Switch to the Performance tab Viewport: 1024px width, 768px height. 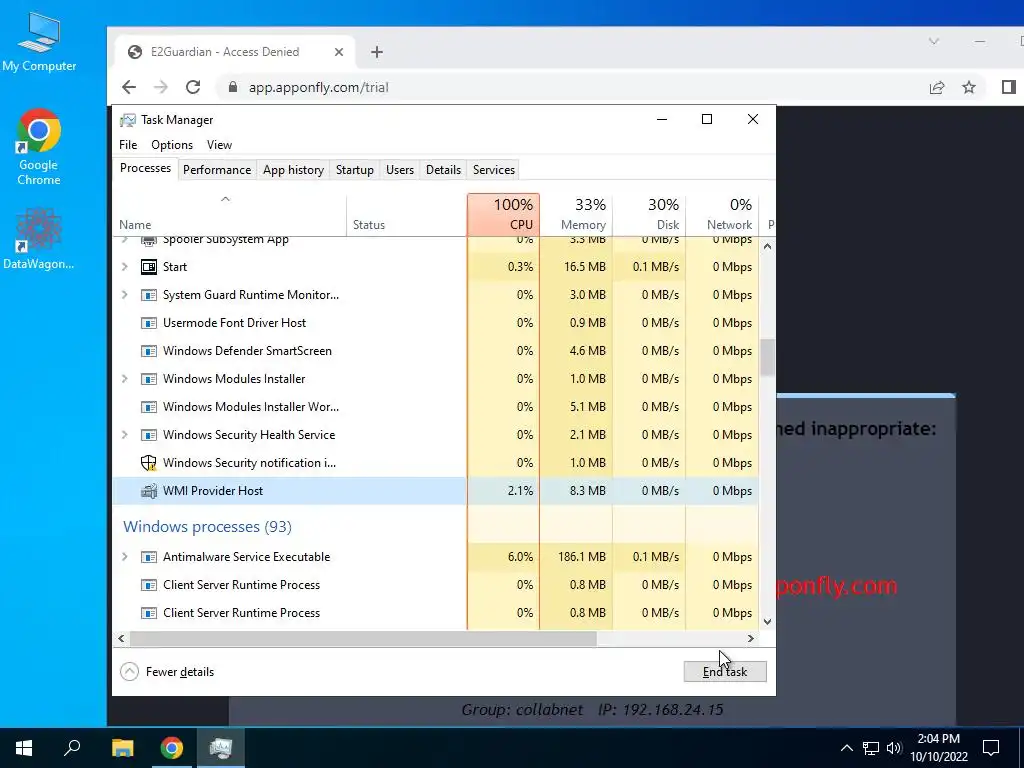click(x=217, y=170)
